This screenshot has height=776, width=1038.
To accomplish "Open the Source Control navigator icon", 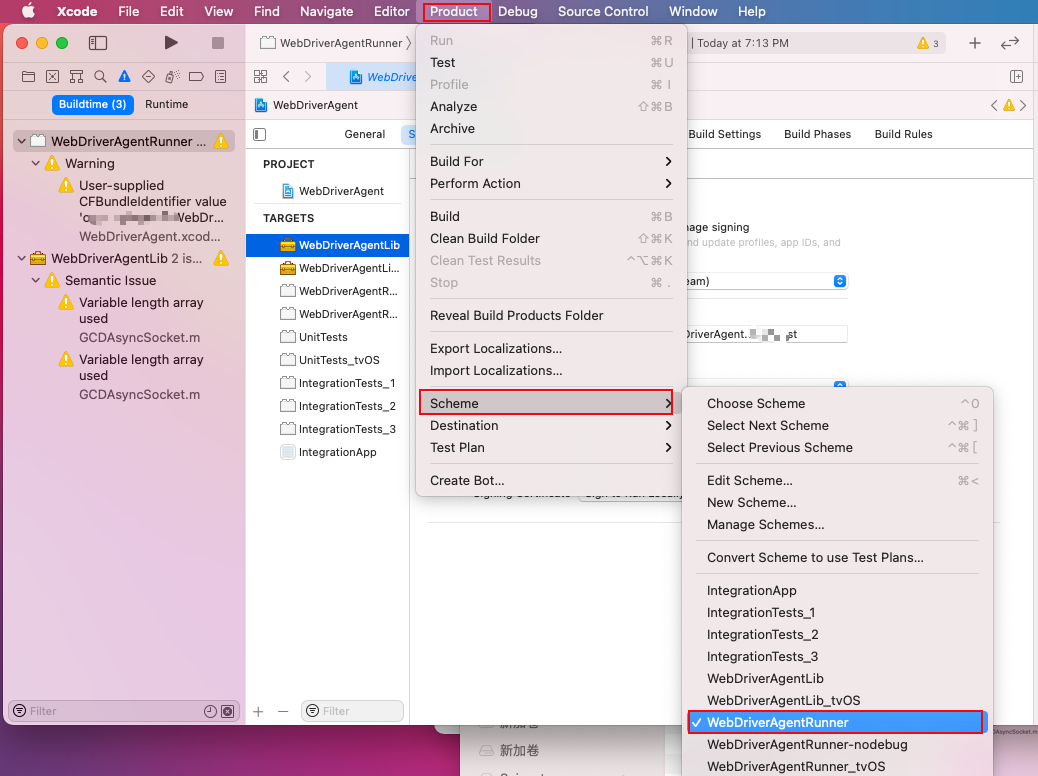I will click(52, 77).
